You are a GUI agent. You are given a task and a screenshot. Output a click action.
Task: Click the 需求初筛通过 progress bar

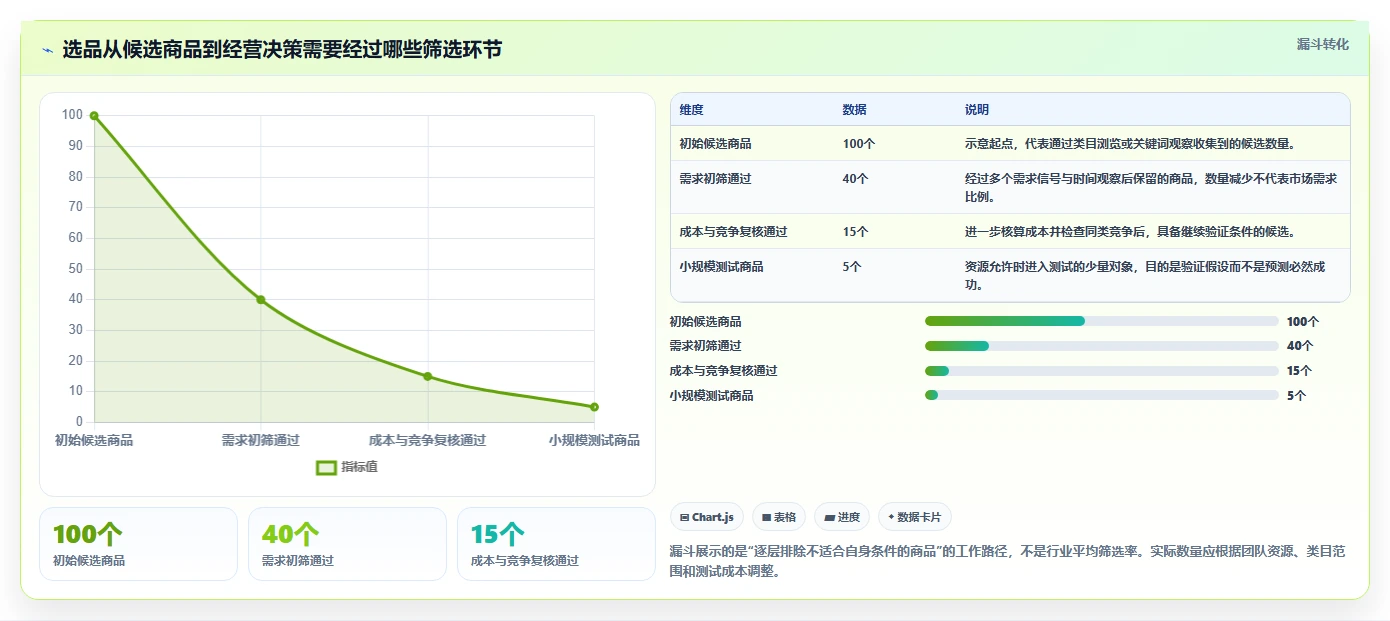click(1102, 346)
